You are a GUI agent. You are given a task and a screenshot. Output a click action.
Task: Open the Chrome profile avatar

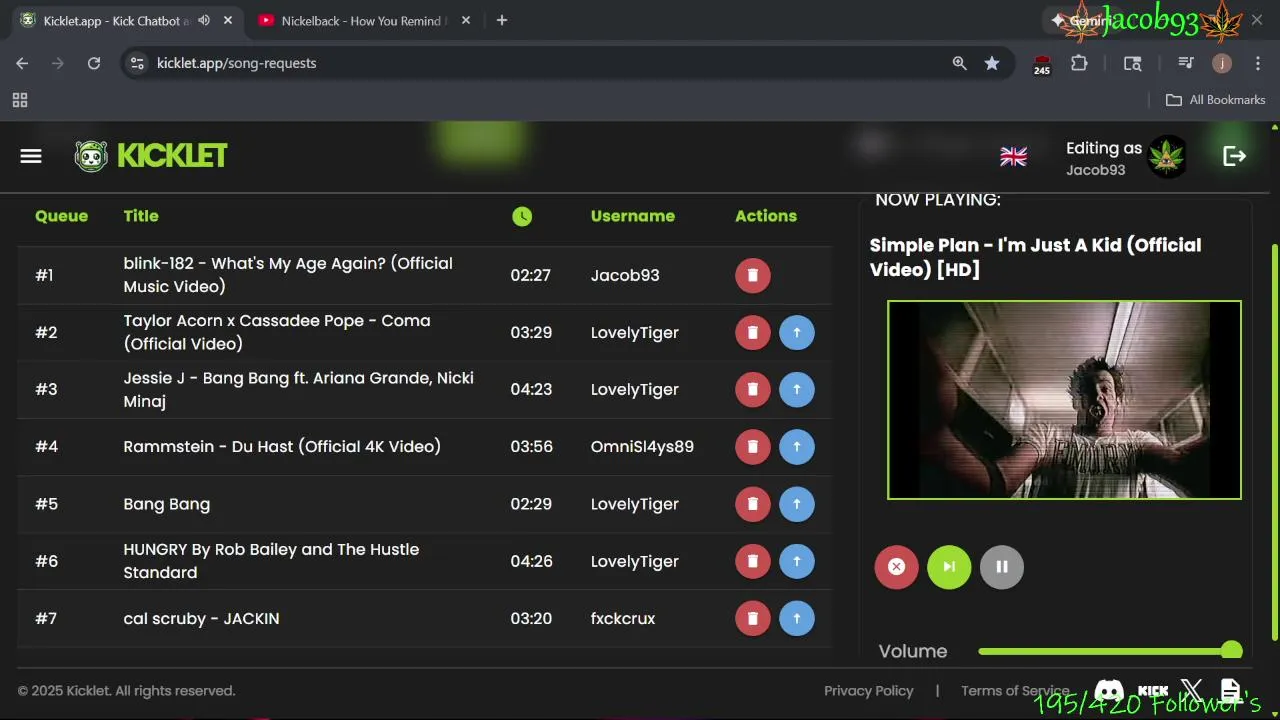point(1222,63)
